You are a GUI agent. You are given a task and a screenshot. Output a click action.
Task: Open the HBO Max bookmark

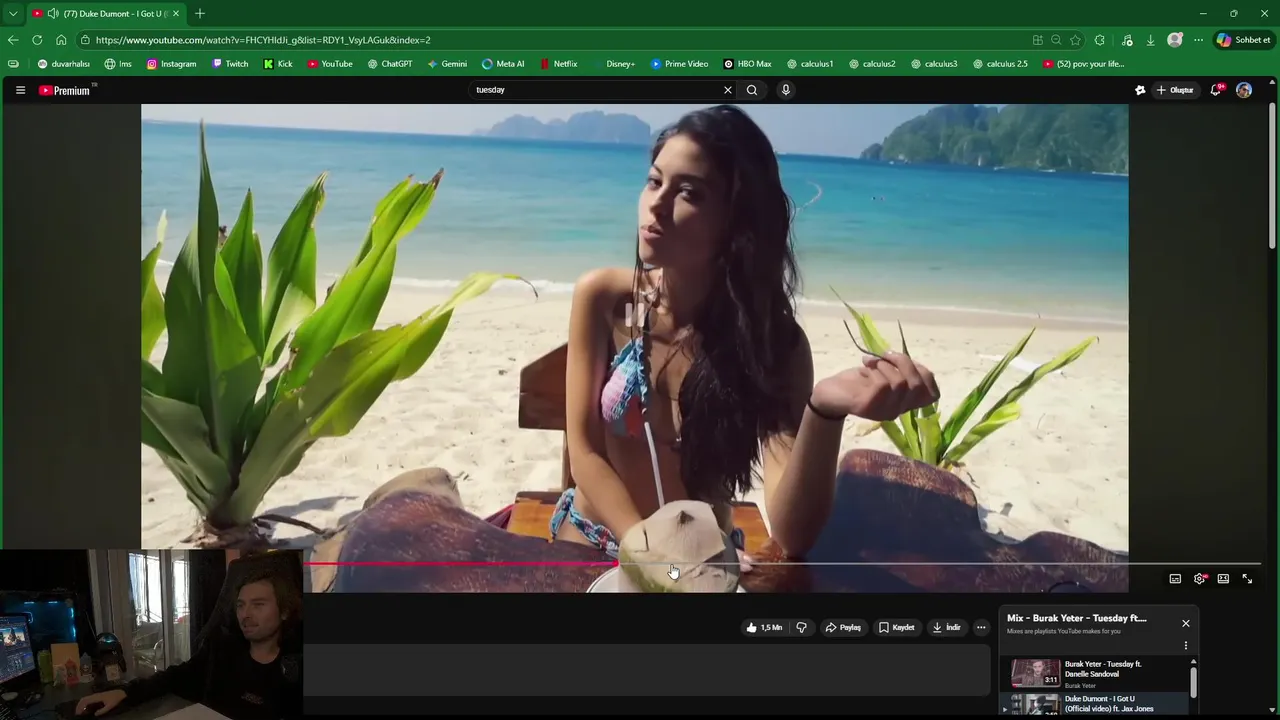coord(747,64)
